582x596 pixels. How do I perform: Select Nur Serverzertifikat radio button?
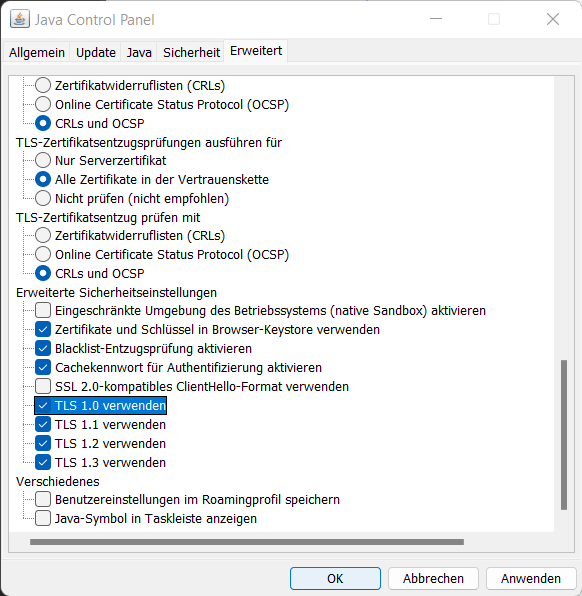click(43, 160)
